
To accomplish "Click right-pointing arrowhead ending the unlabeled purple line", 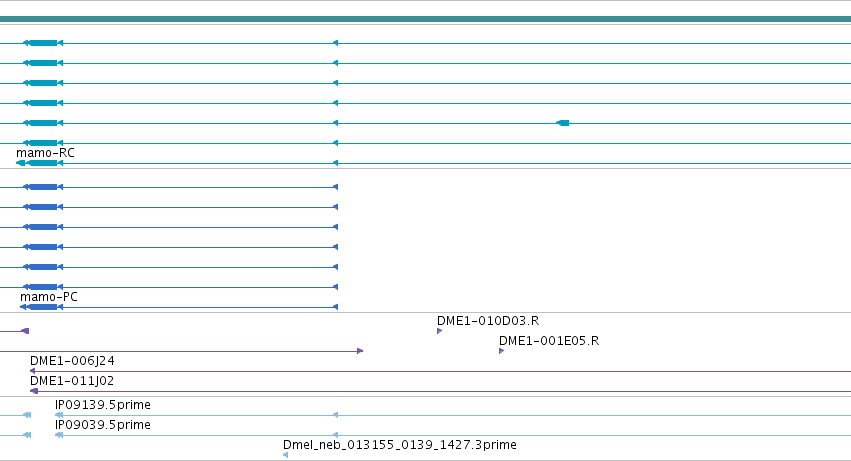I will tap(360, 351).
